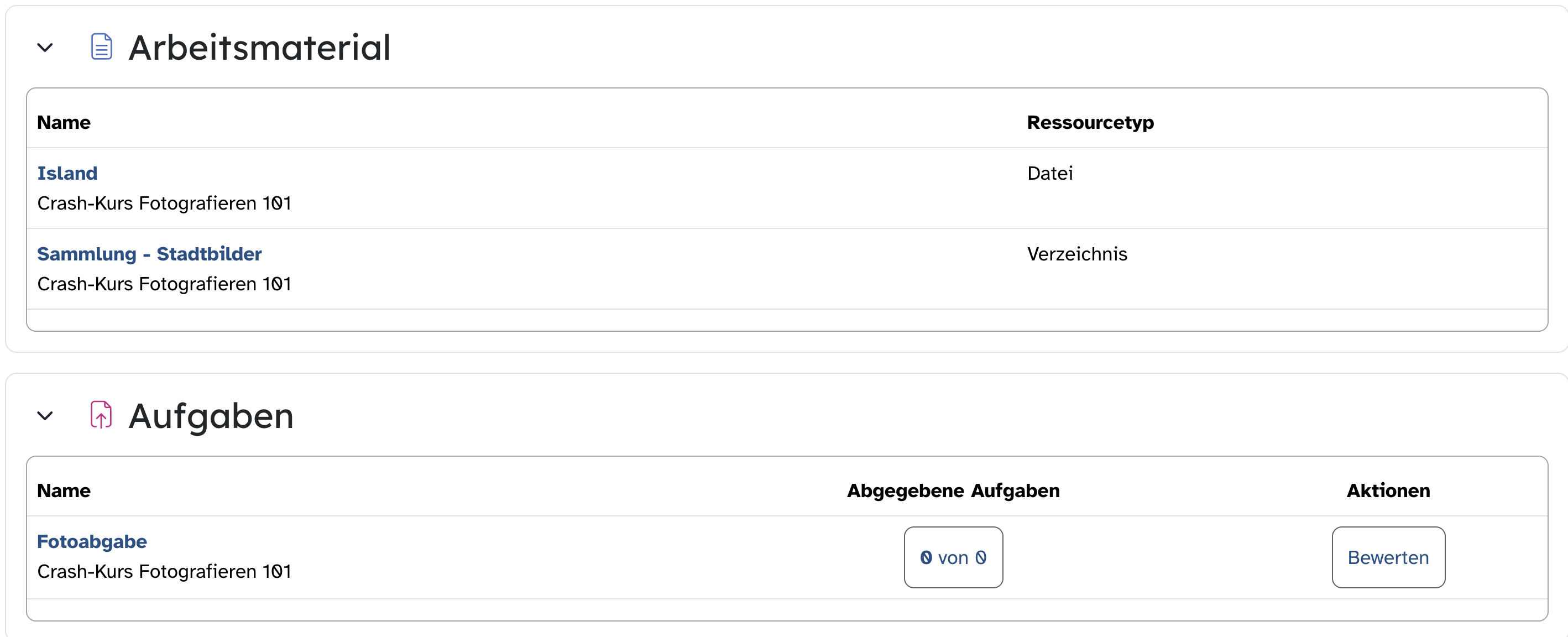
Task: Click the Ressourcetyp column header
Action: coord(1090,122)
